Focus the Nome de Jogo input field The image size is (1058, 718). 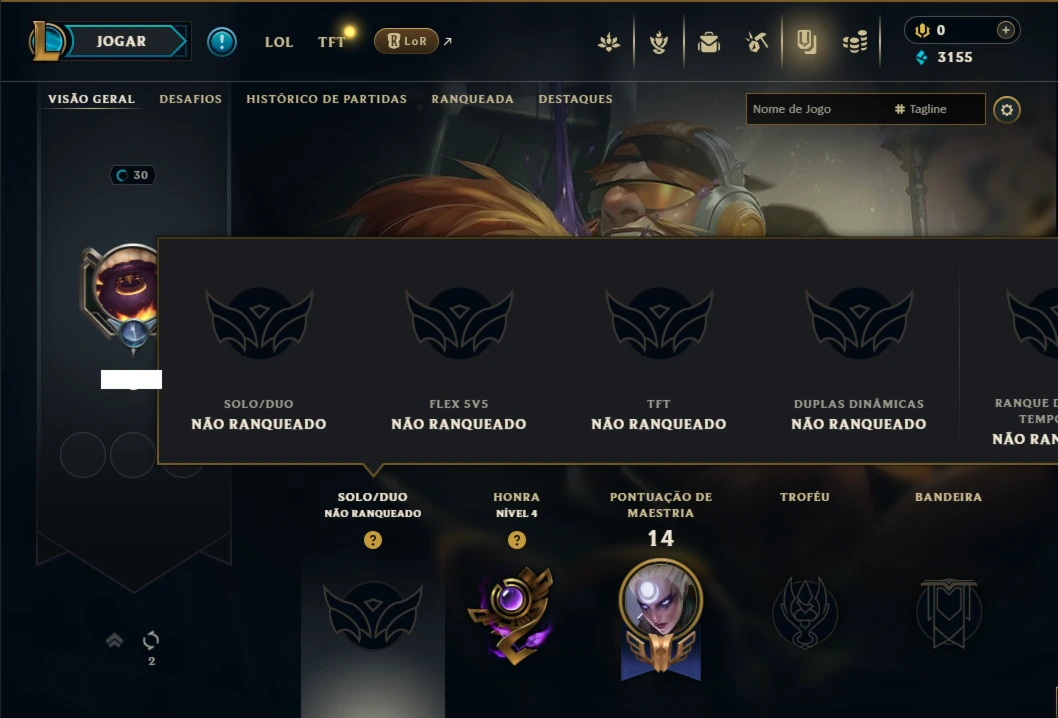[x=818, y=109]
